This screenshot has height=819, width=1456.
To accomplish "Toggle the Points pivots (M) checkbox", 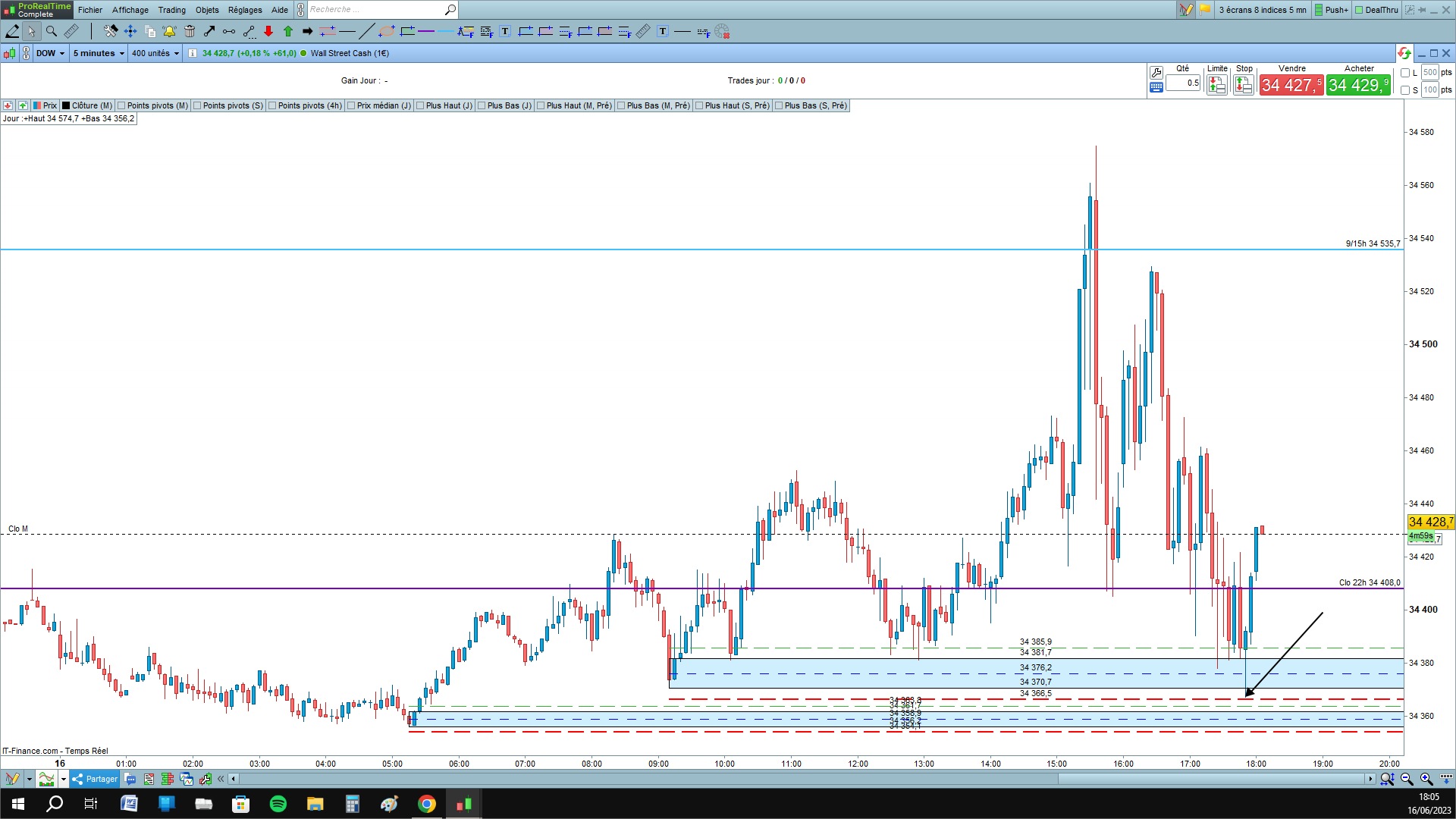I will click(x=122, y=105).
